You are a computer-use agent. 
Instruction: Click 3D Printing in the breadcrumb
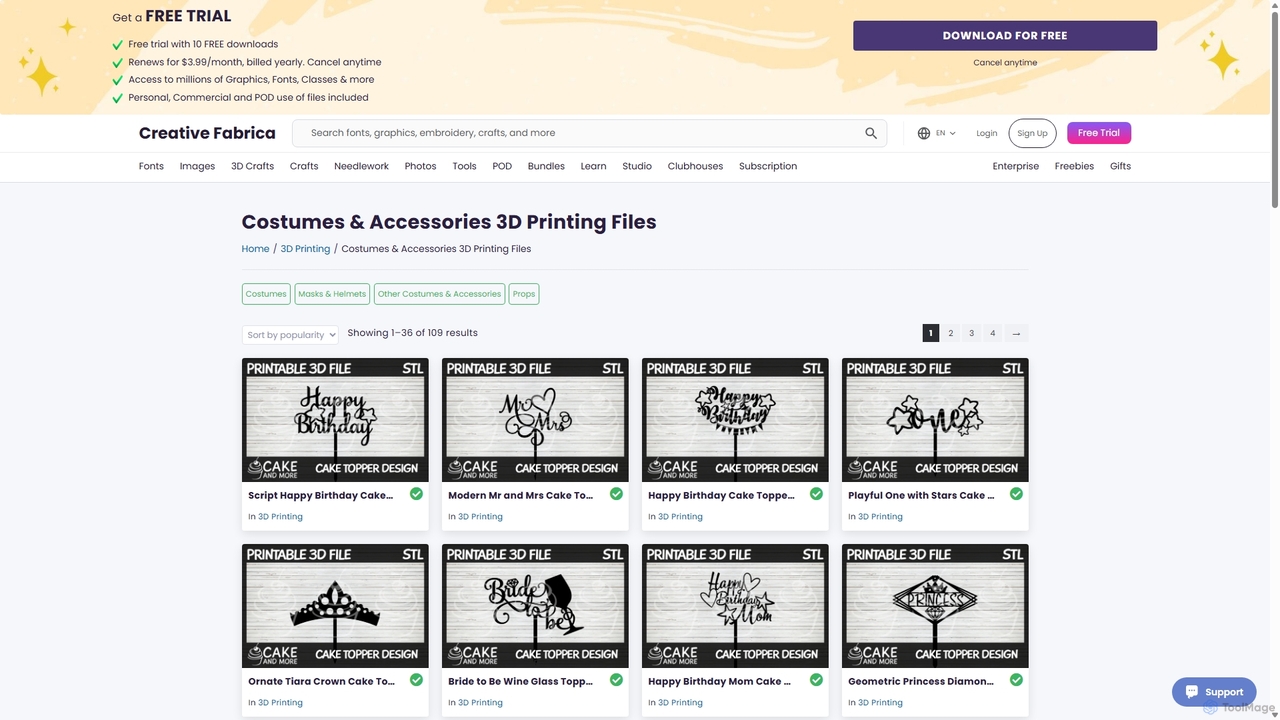[x=305, y=249]
